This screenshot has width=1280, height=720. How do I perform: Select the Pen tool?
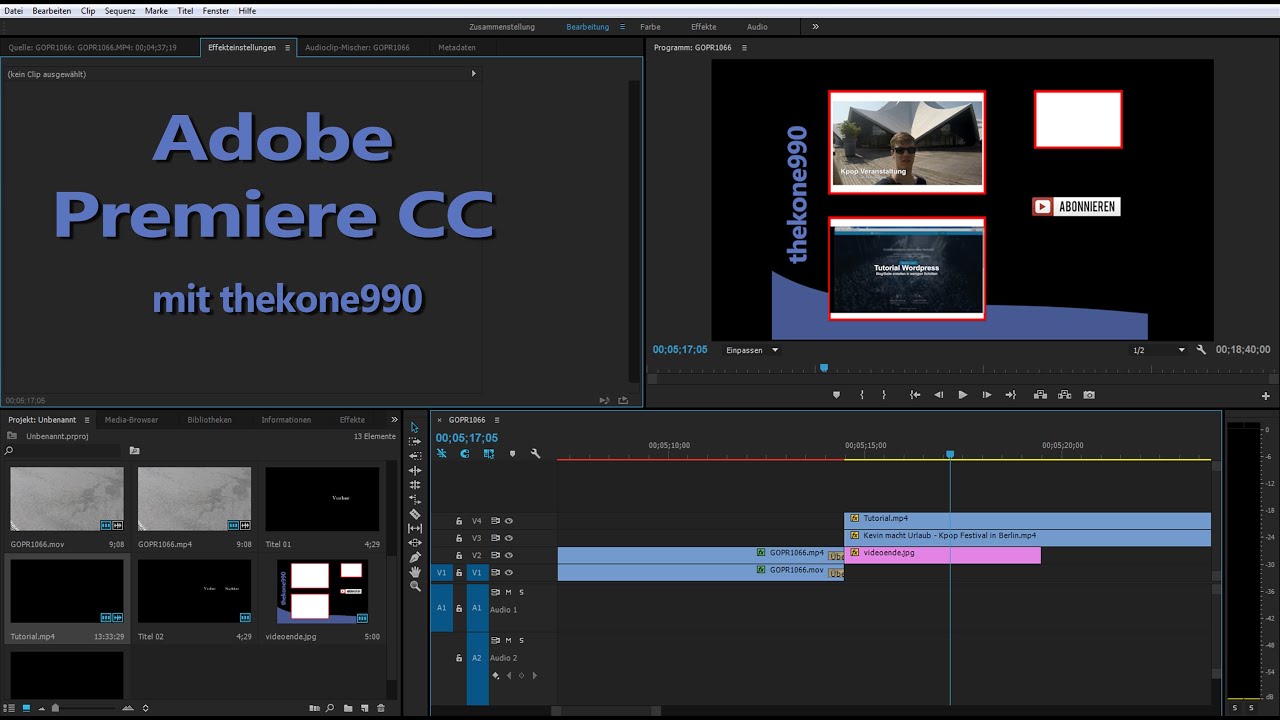pyautogui.click(x=415, y=557)
